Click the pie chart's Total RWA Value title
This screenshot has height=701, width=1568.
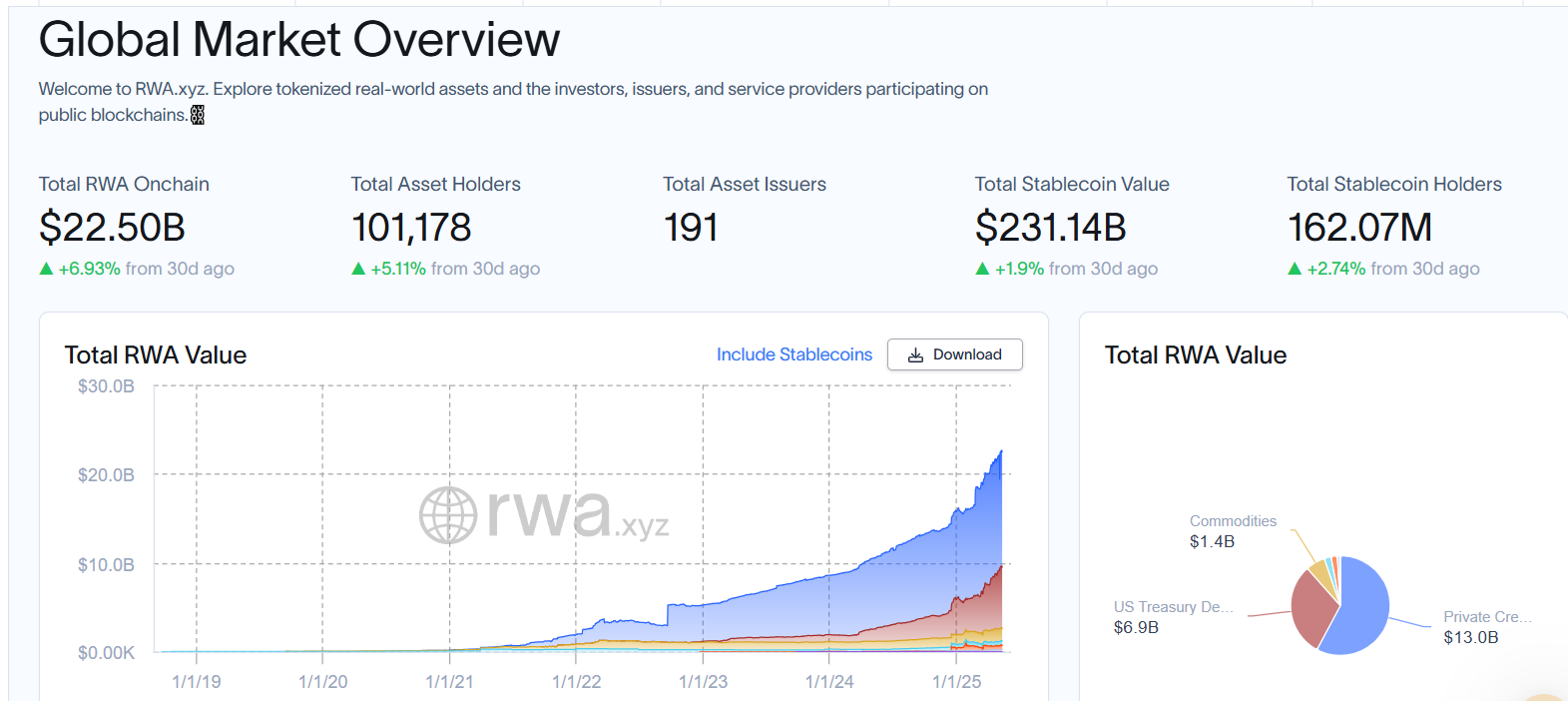pyautogui.click(x=1196, y=355)
